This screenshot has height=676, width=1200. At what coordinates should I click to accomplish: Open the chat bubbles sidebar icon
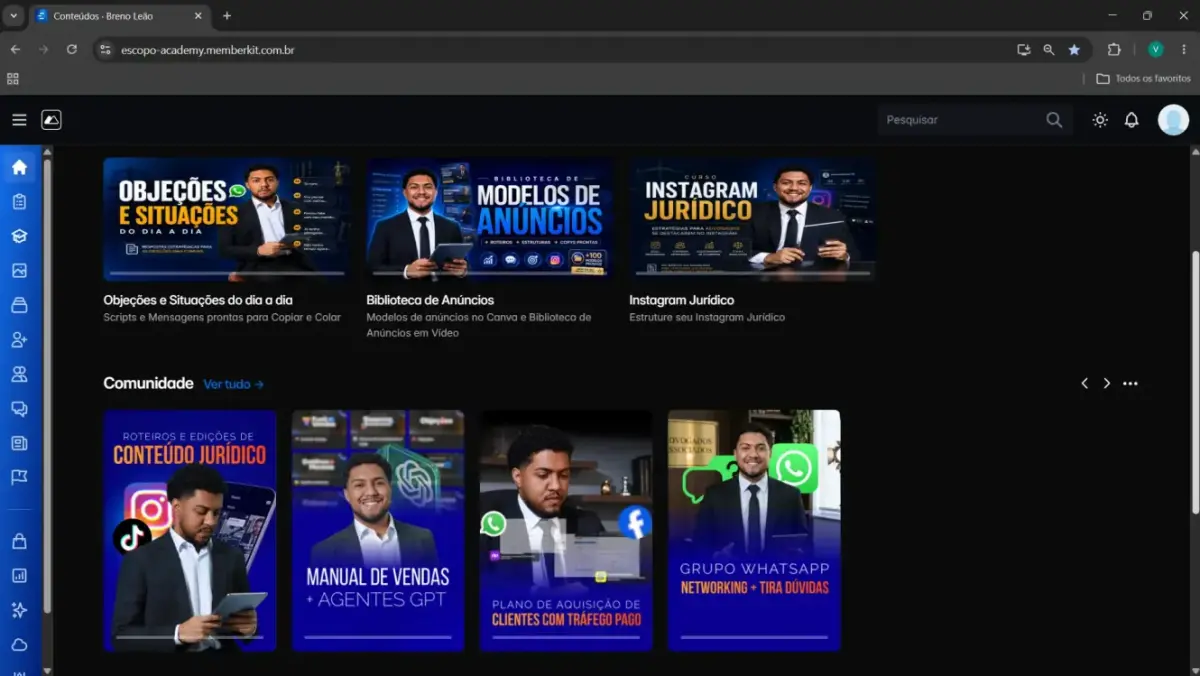(19, 409)
